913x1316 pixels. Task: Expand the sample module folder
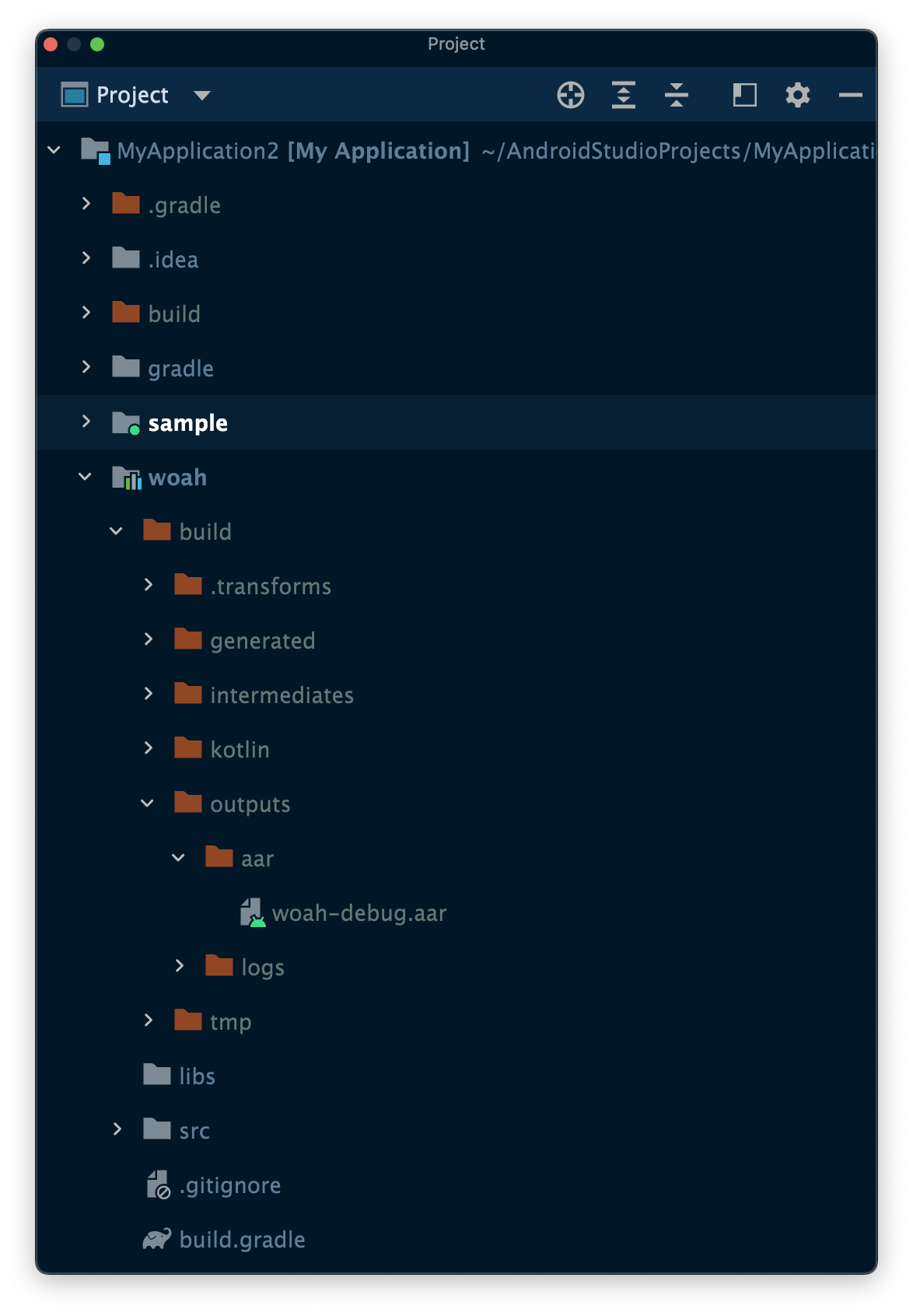(x=86, y=422)
